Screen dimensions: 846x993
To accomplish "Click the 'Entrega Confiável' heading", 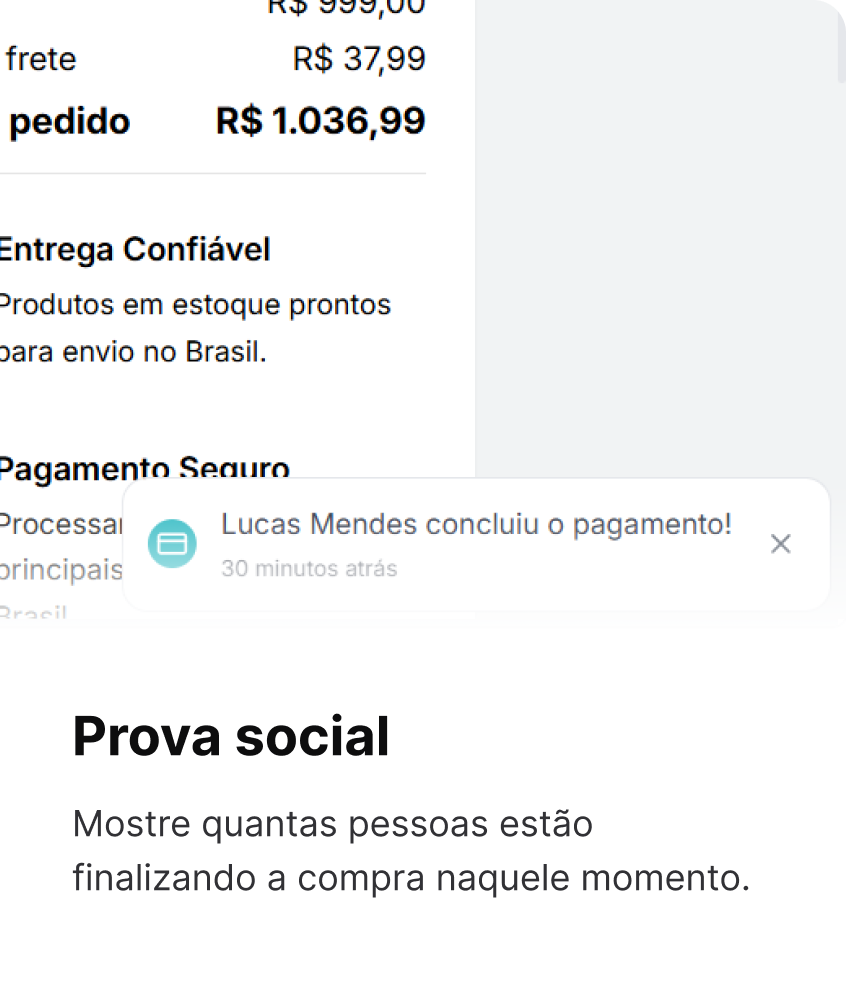I will [x=134, y=249].
